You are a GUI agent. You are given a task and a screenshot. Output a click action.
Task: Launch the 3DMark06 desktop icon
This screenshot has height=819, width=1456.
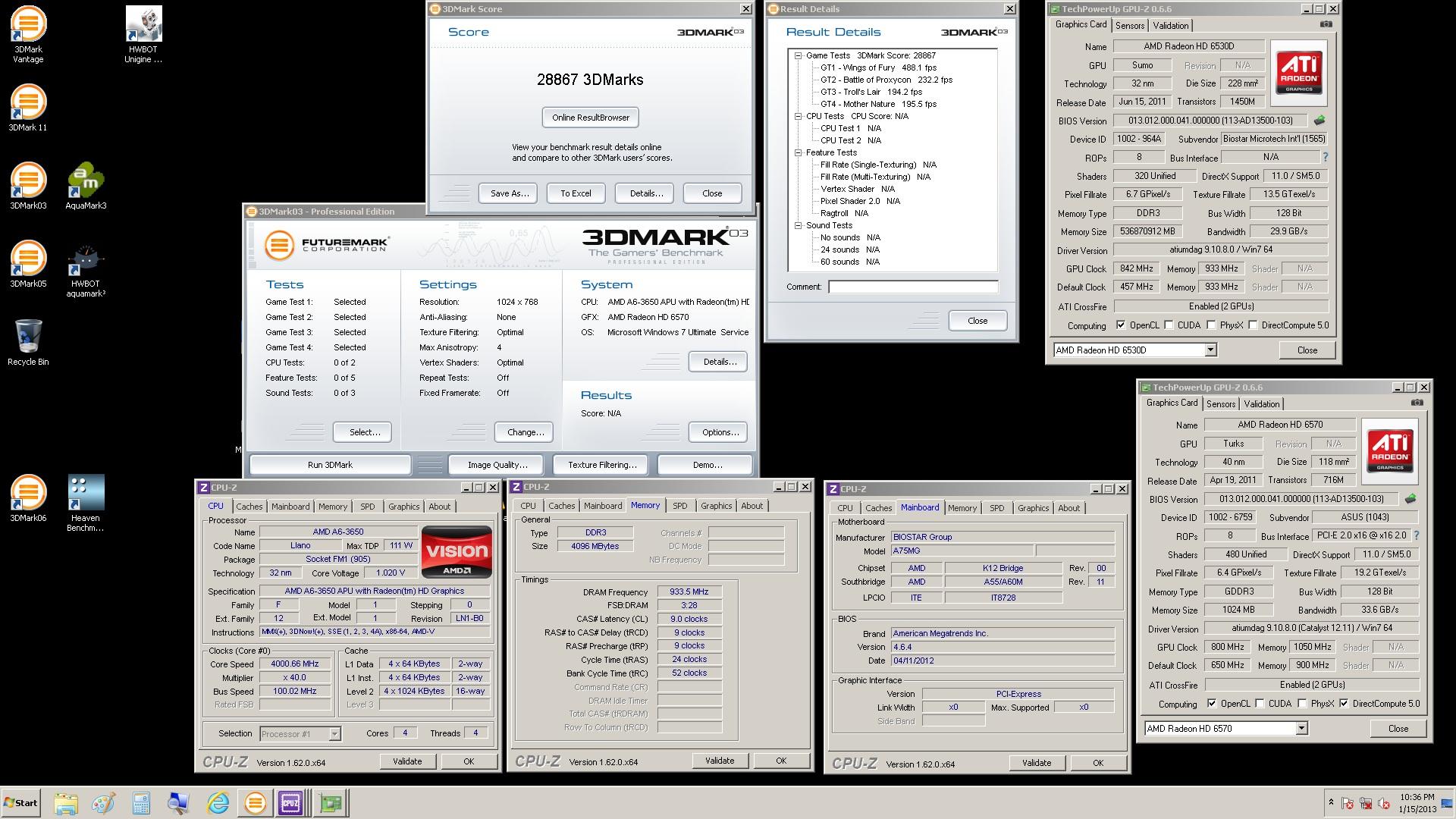pyautogui.click(x=28, y=498)
